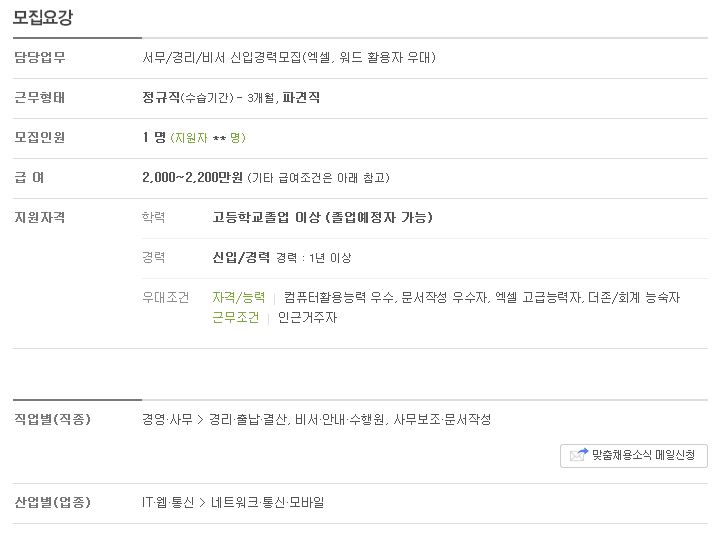Click the IT·웹·통신 industry link
724x543 pixels.
(168, 502)
